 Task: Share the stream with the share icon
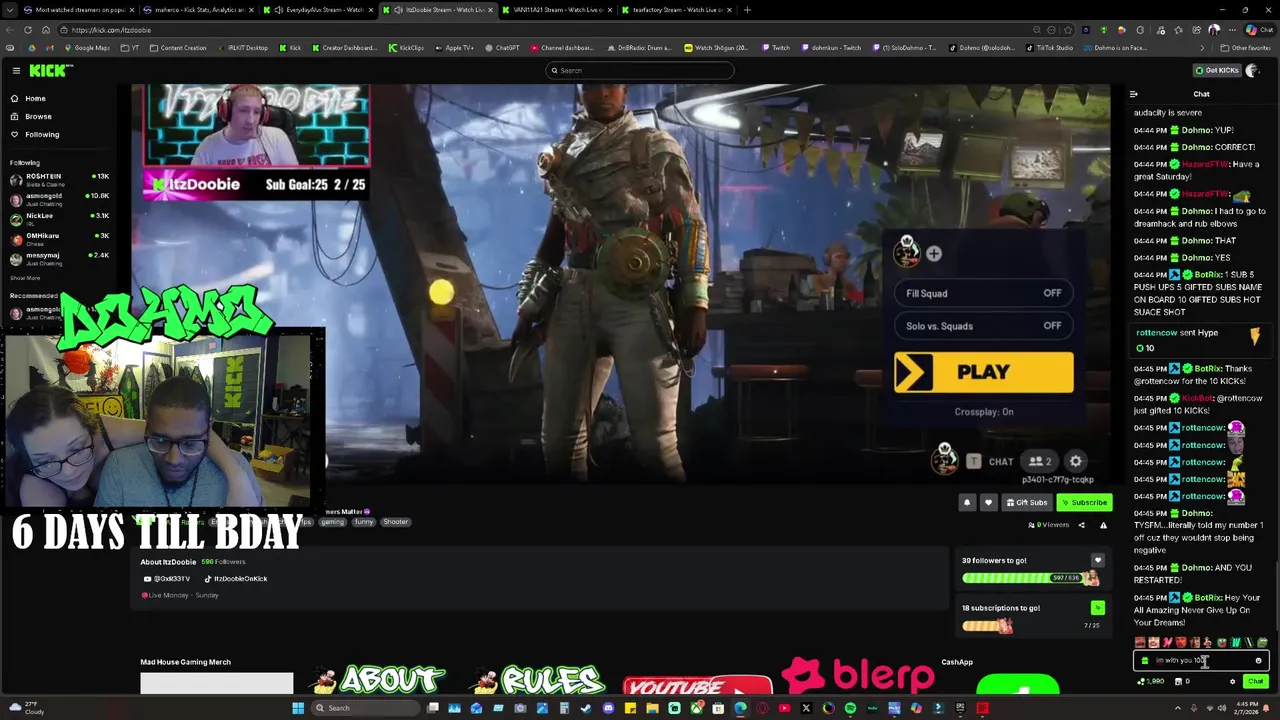pyautogui.click(x=1081, y=525)
